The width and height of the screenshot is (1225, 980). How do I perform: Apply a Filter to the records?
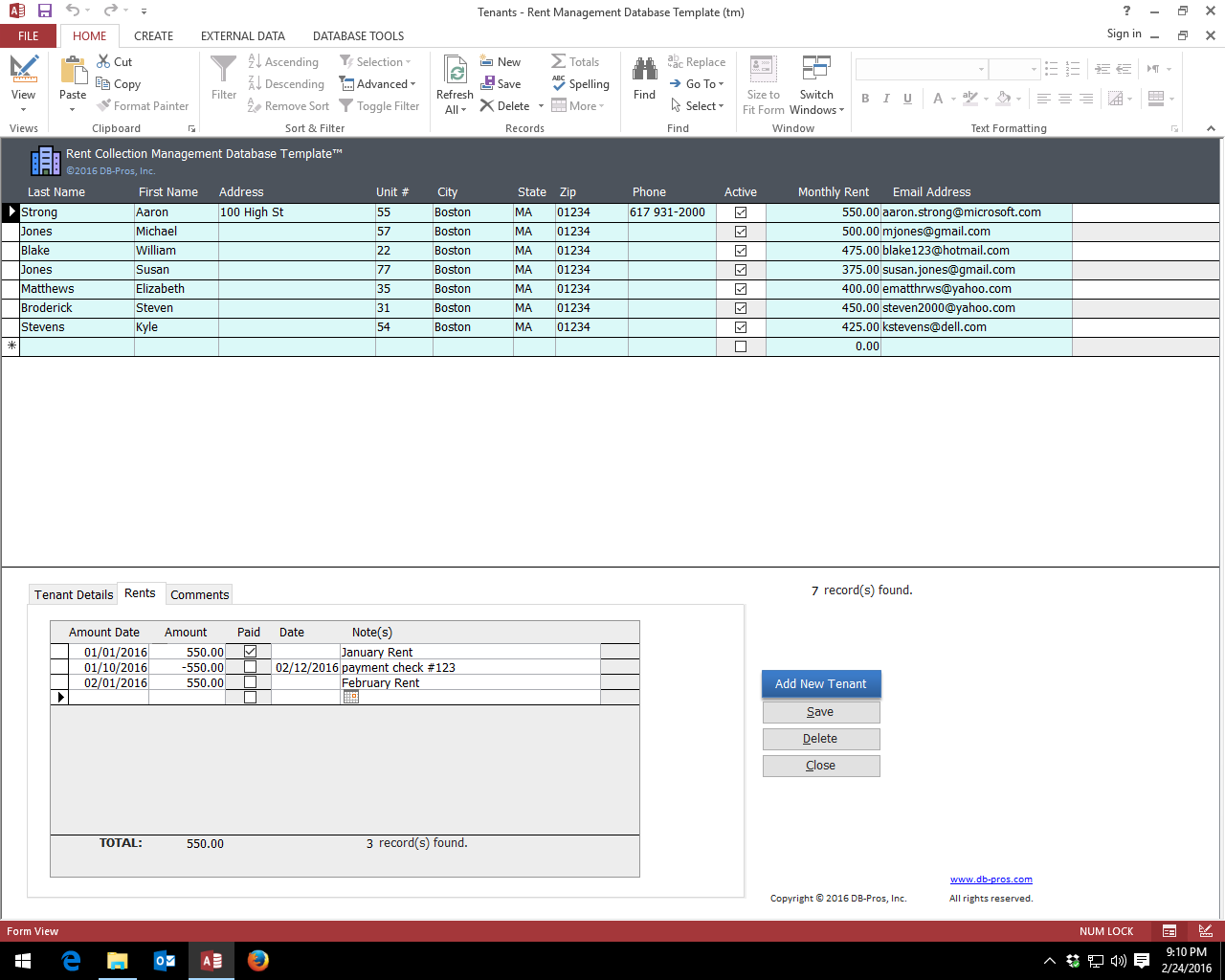[223, 83]
